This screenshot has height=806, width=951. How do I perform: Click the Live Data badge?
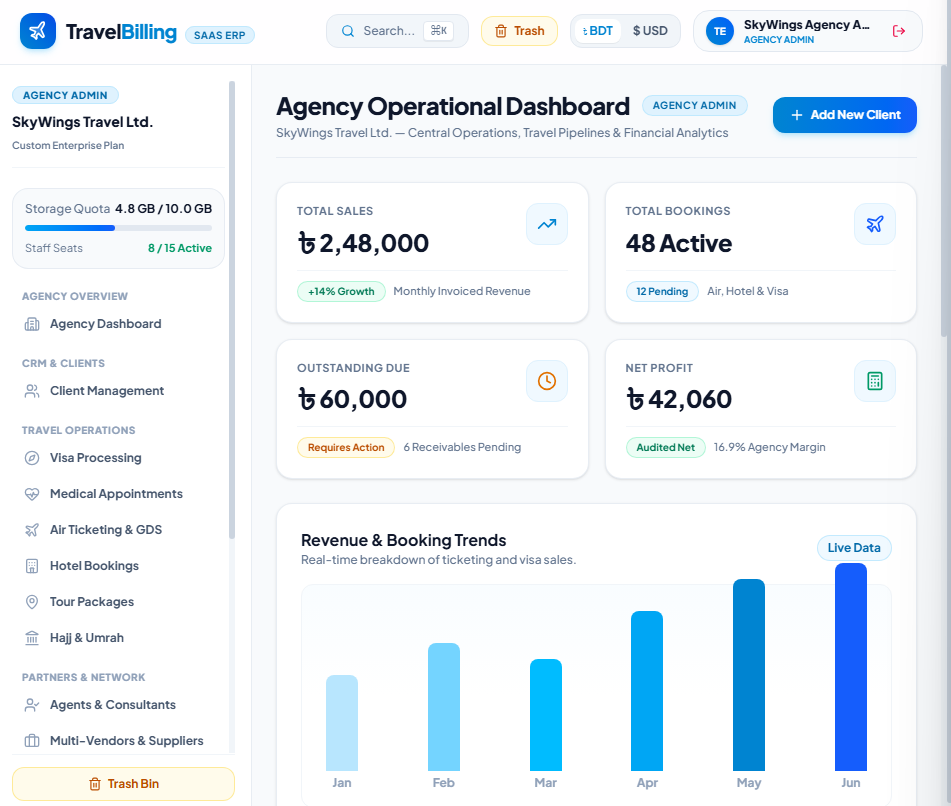(x=854, y=548)
